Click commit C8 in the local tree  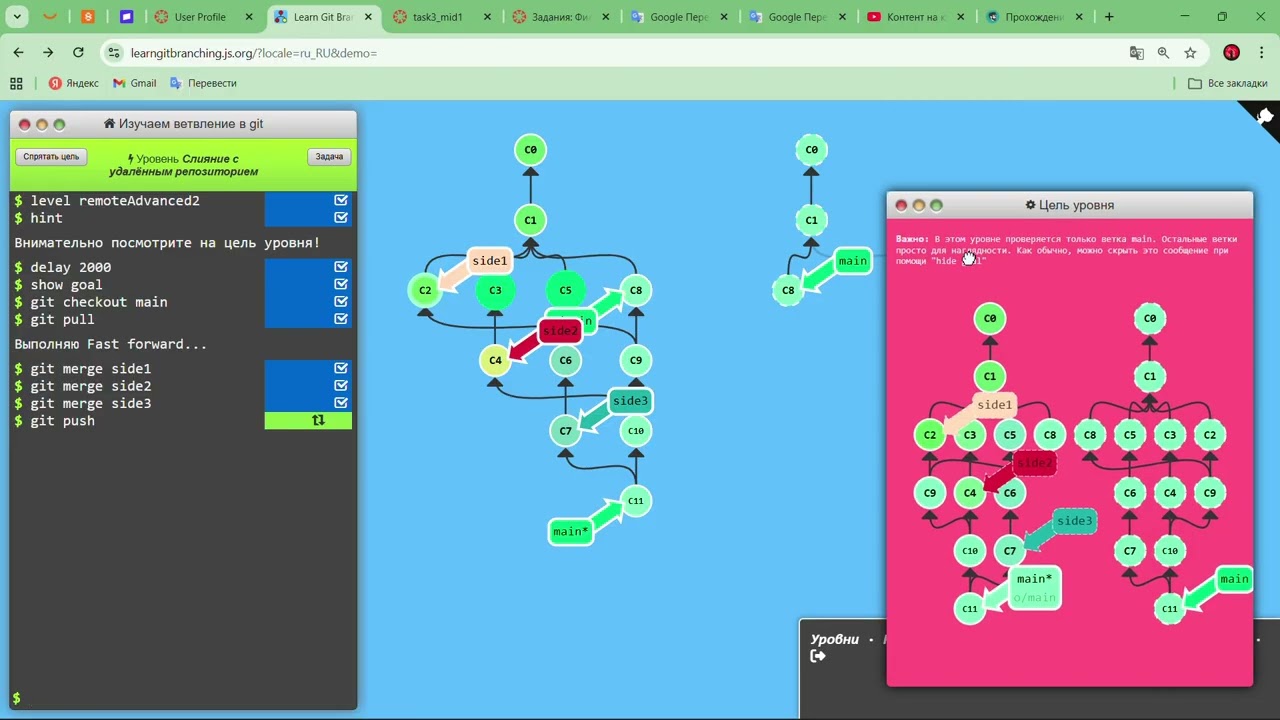click(x=636, y=290)
